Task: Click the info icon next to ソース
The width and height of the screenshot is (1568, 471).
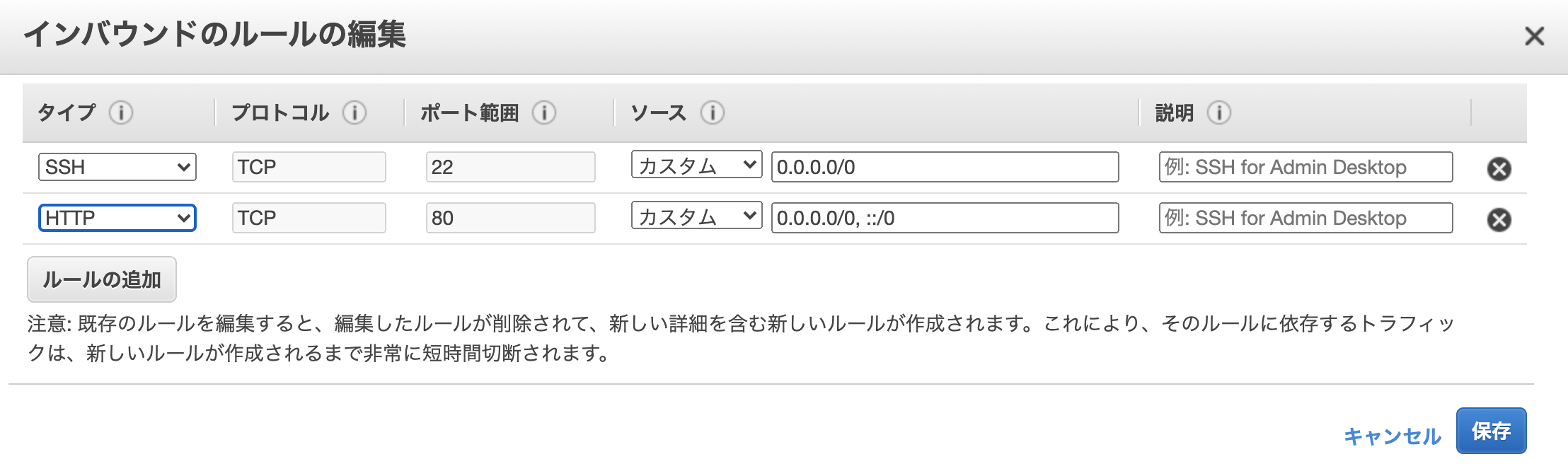Action: pyautogui.click(x=713, y=113)
